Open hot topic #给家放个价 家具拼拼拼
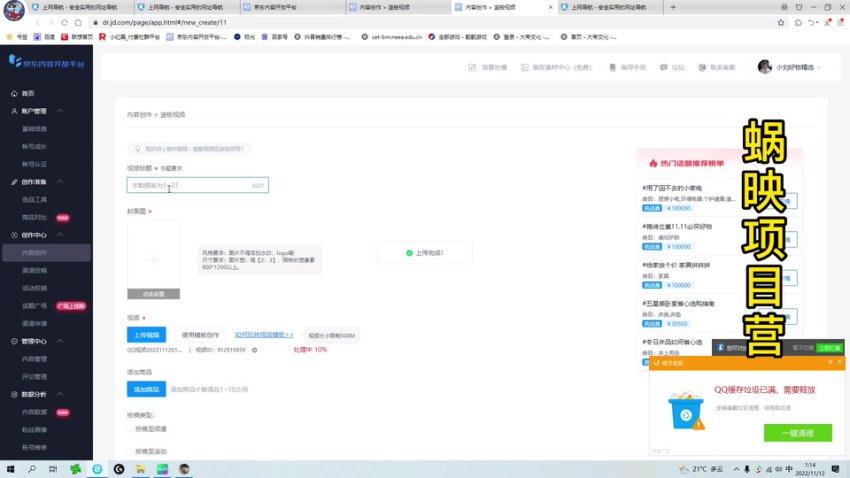The width and height of the screenshot is (850, 478). [676, 265]
